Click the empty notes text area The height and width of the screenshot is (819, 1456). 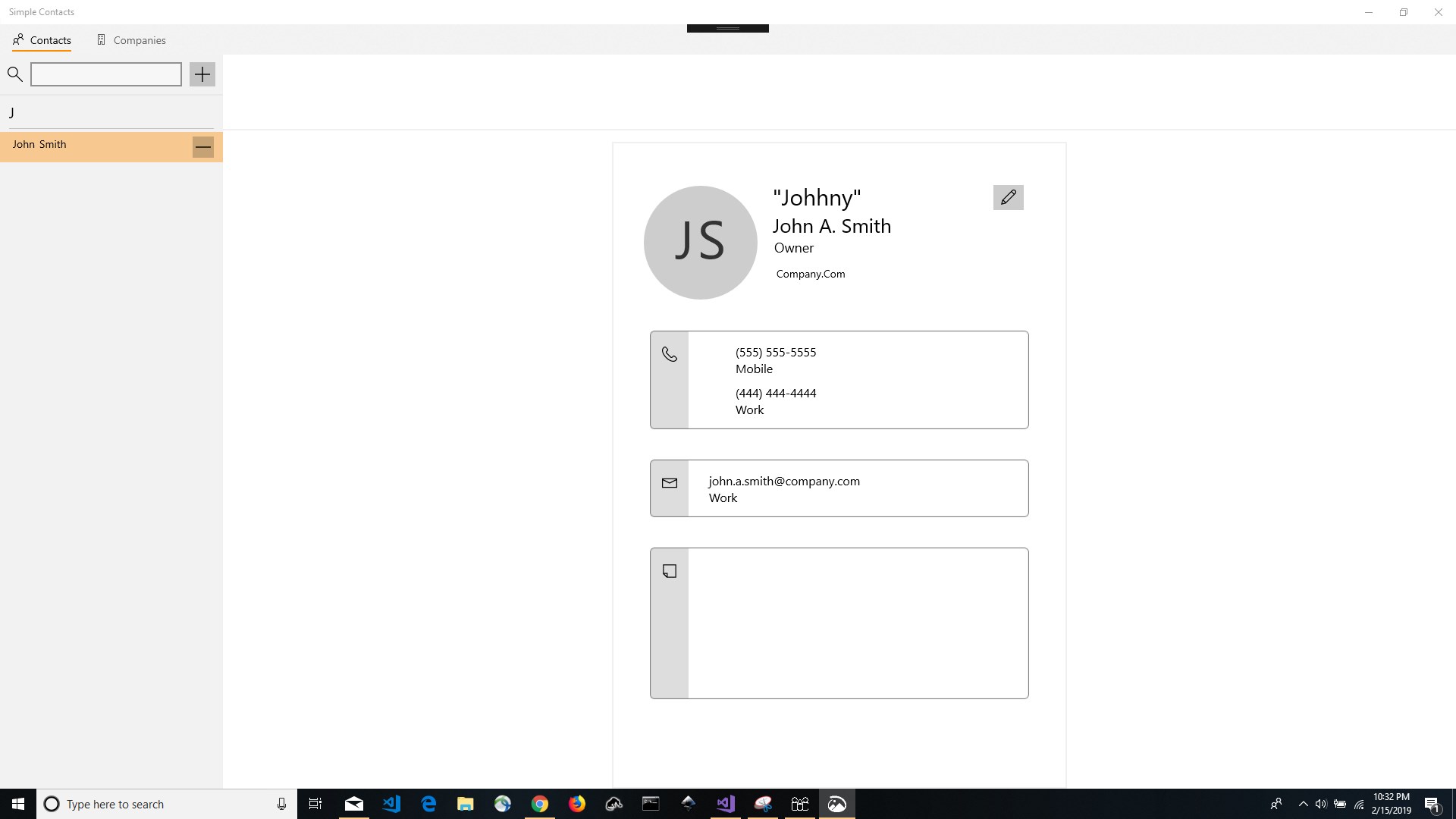click(857, 623)
